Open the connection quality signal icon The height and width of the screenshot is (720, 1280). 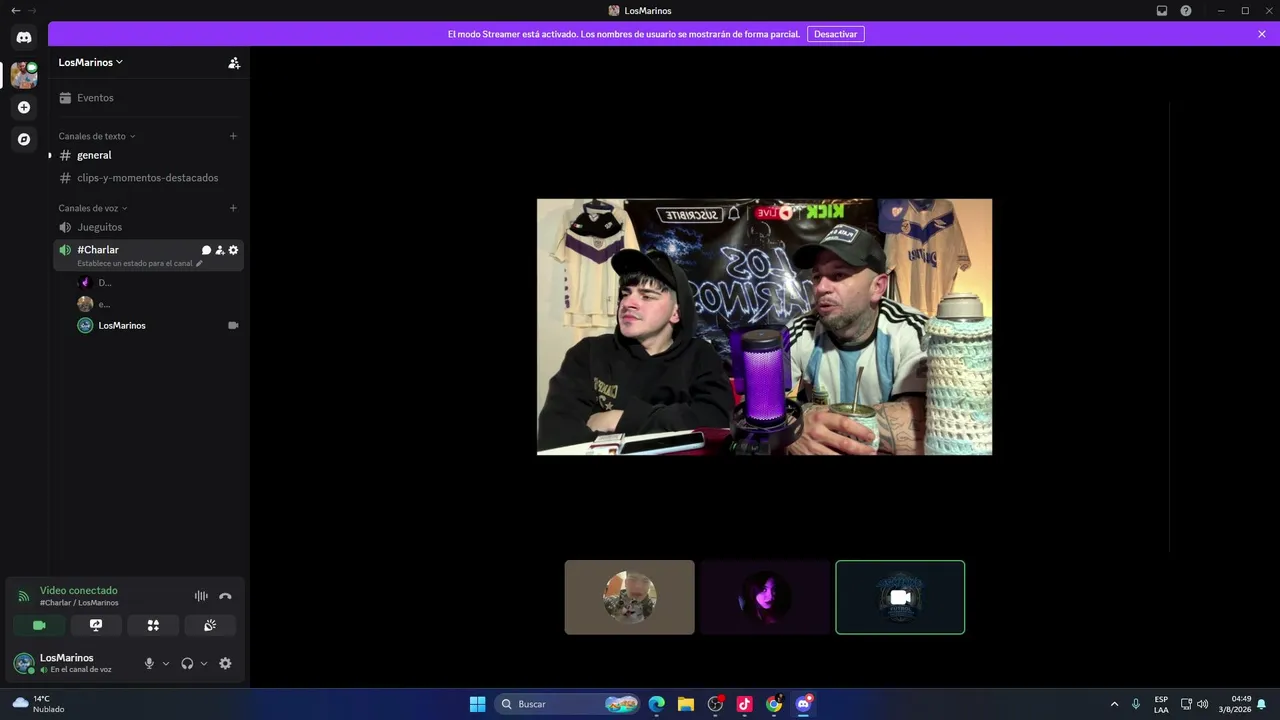[24, 596]
